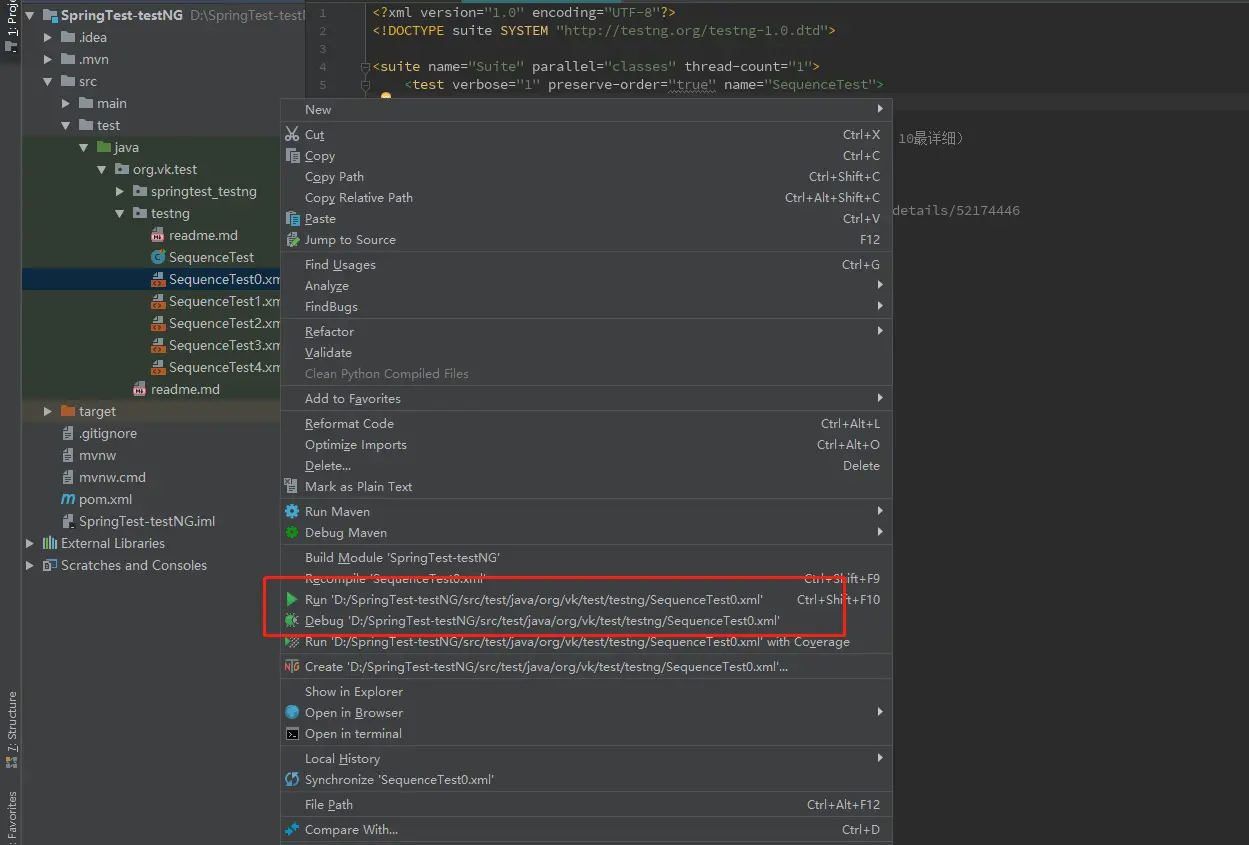Open the Project tool window tab
This screenshot has width=1249, height=845.
11,27
